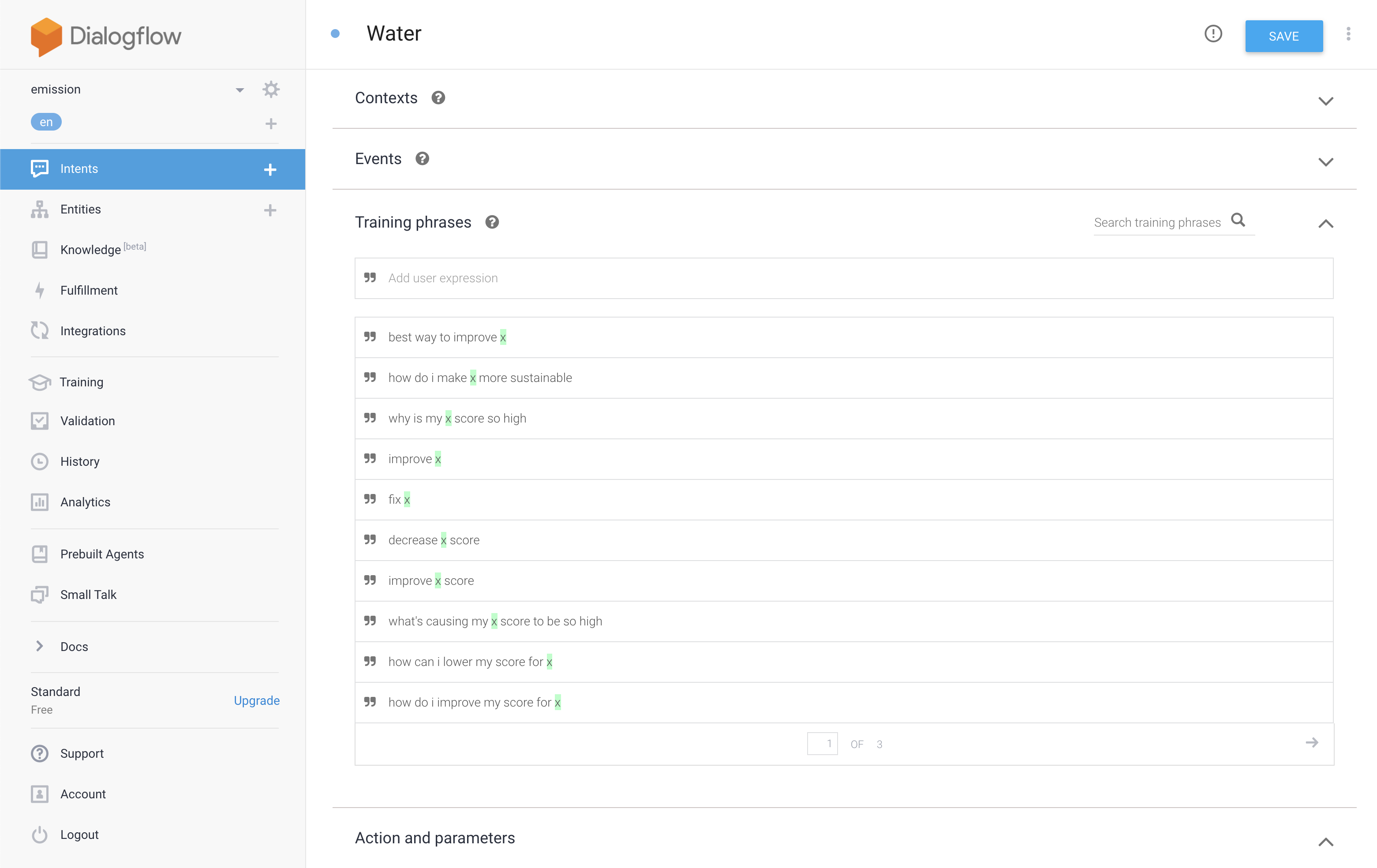Click the Contexts help question icon
Viewport: 1377px width, 868px height.
(x=438, y=98)
